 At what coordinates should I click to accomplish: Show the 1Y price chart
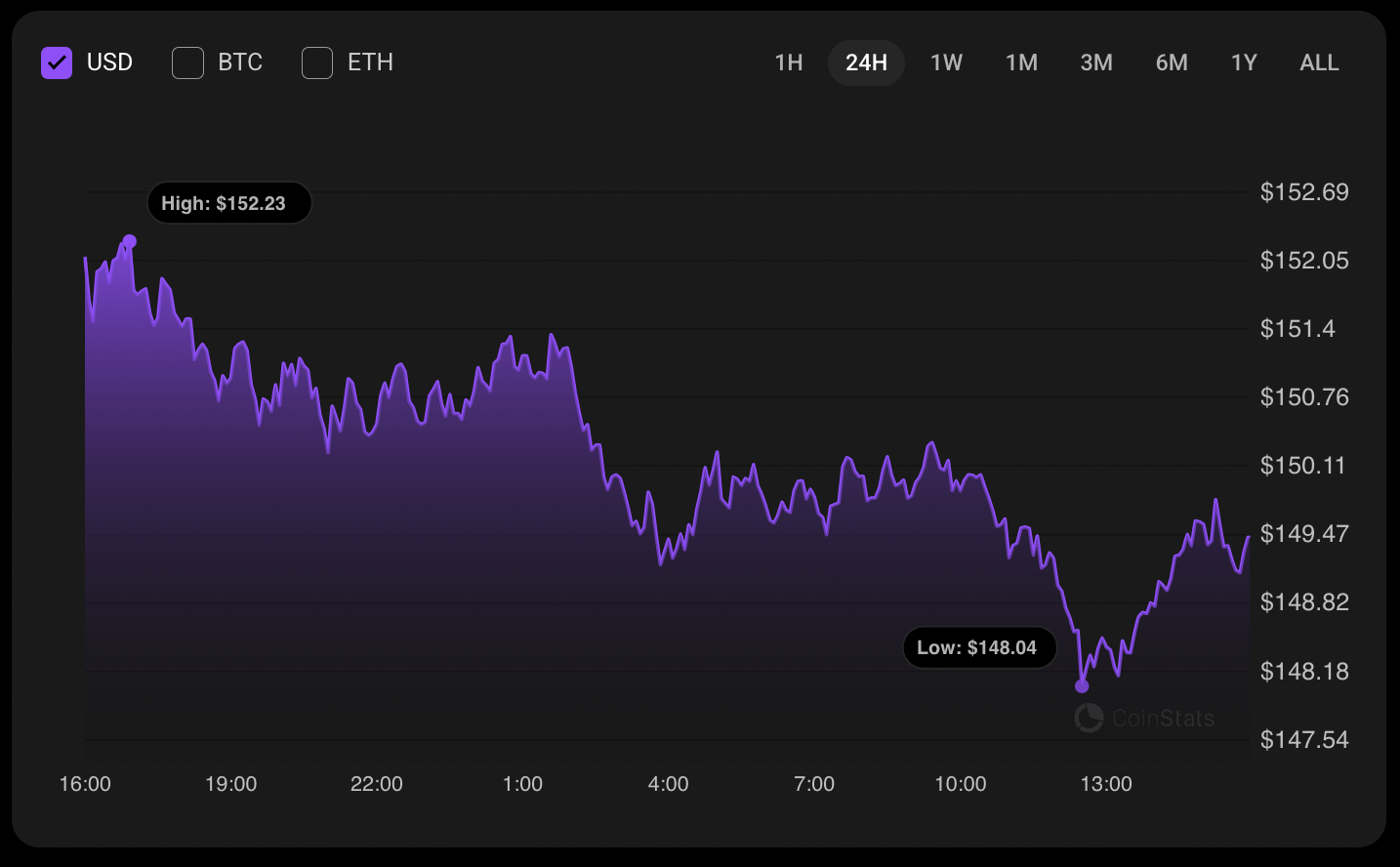click(1244, 62)
